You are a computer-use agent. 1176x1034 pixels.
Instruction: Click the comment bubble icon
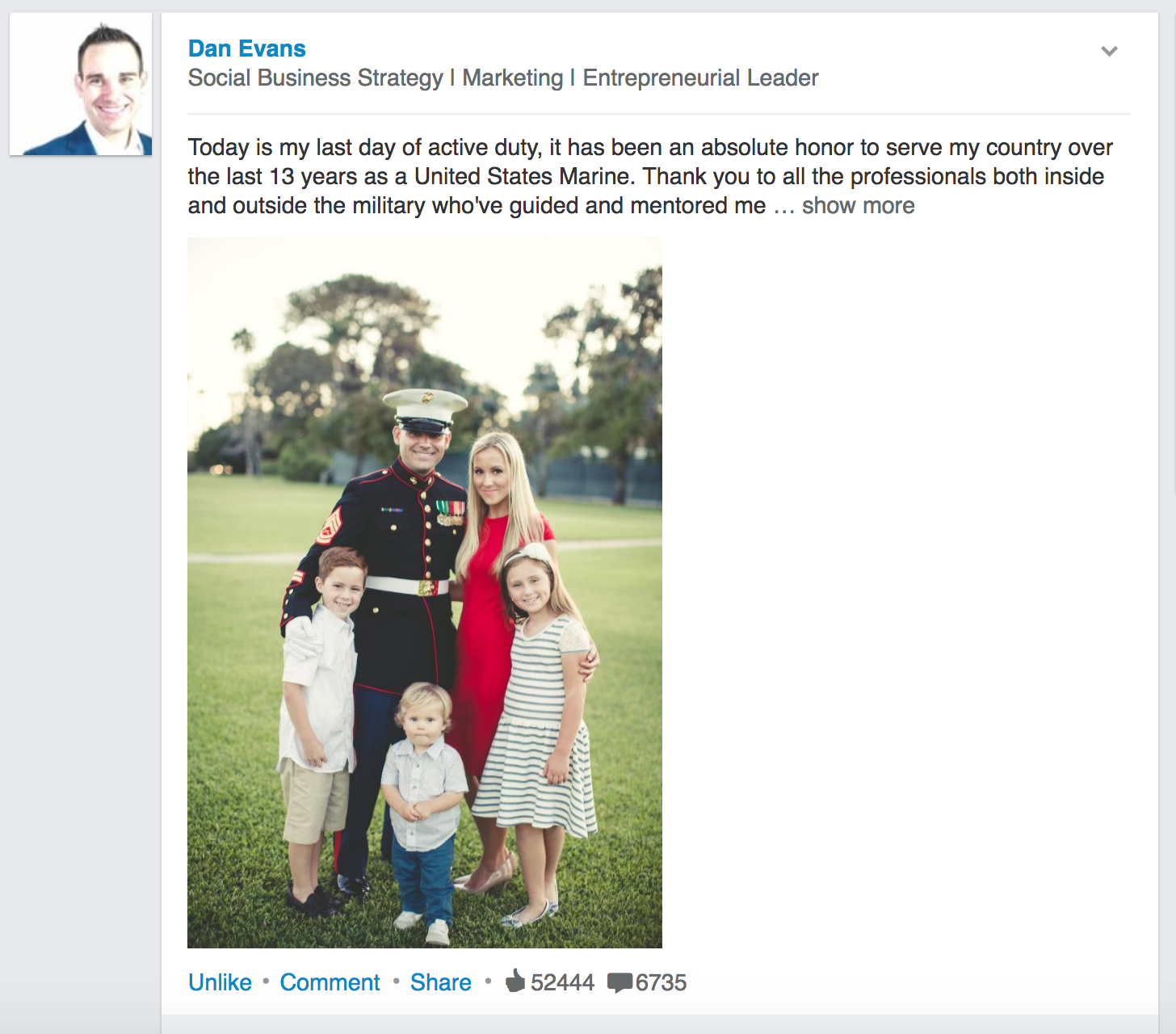point(619,983)
